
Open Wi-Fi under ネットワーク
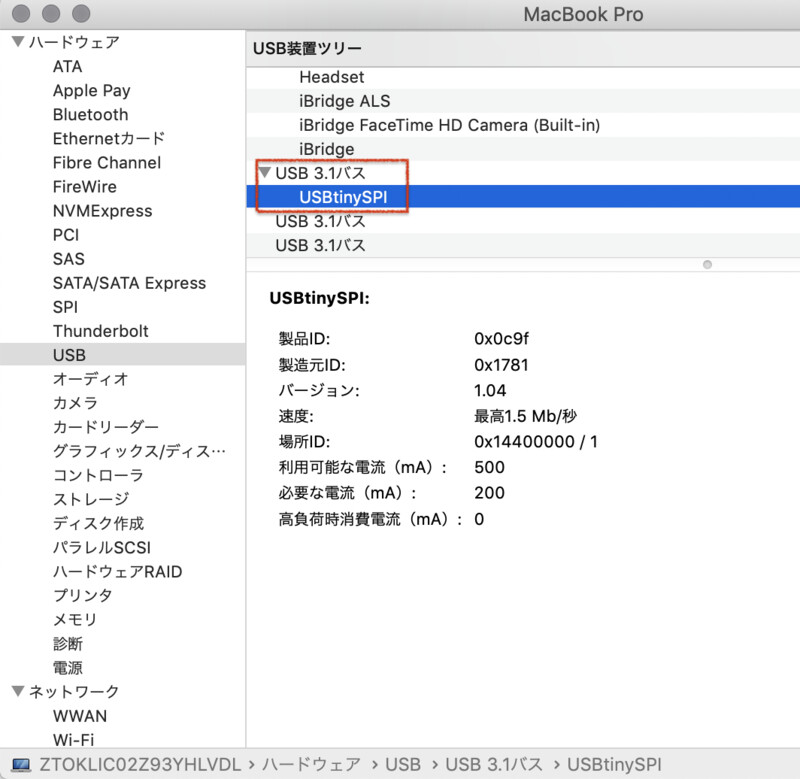tap(73, 739)
